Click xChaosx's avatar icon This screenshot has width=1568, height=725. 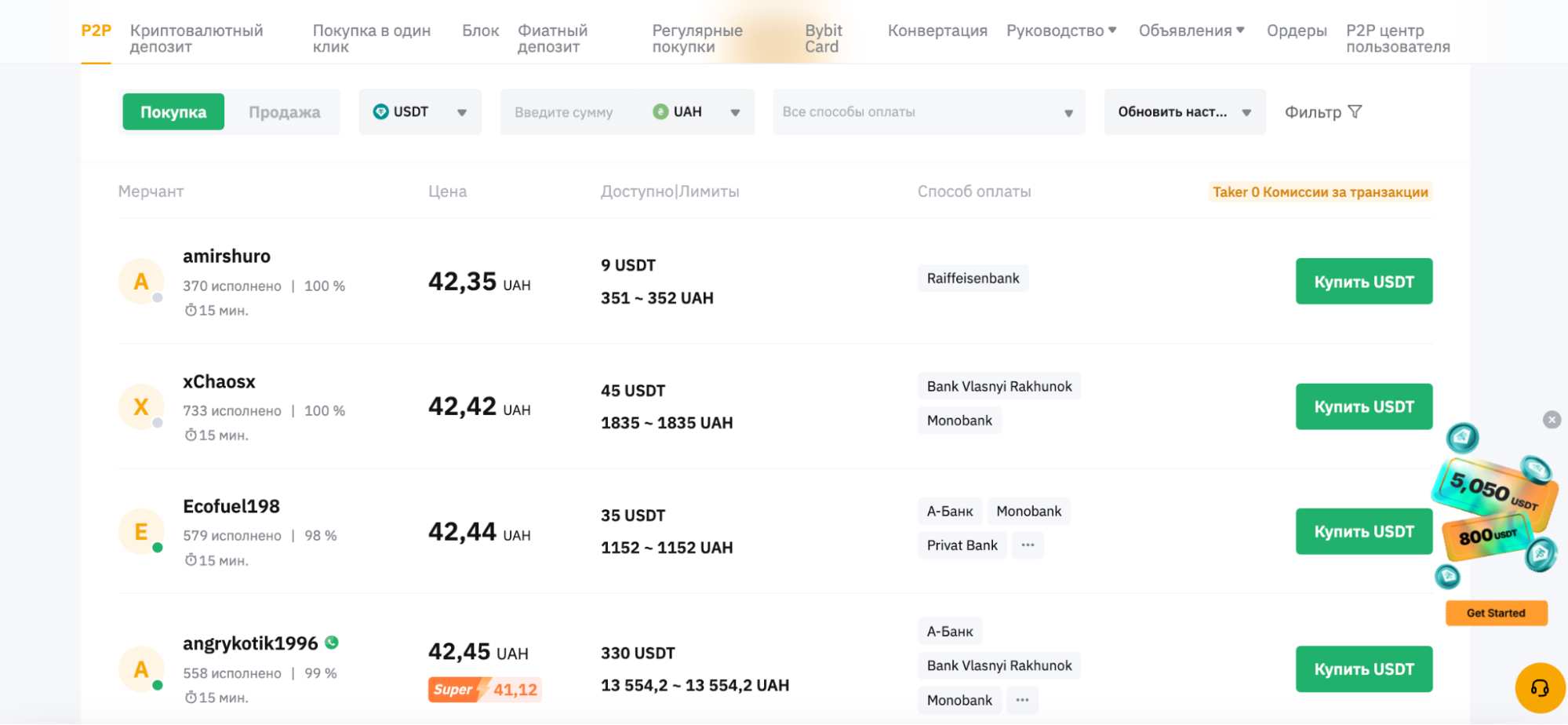click(141, 406)
